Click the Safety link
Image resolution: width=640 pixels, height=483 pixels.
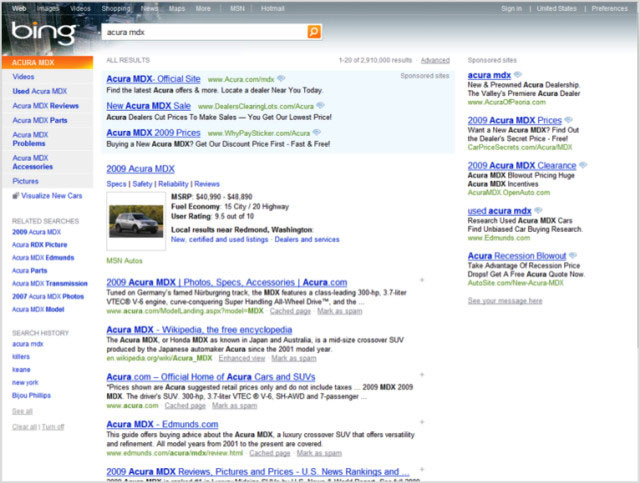(x=142, y=184)
